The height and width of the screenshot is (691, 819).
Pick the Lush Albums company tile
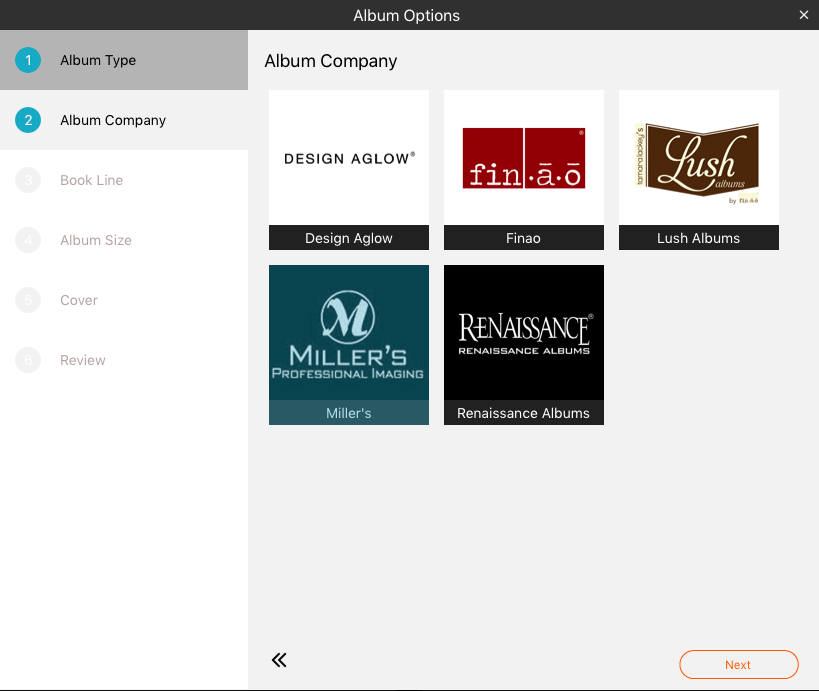pyautogui.click(x=699, y=170)
